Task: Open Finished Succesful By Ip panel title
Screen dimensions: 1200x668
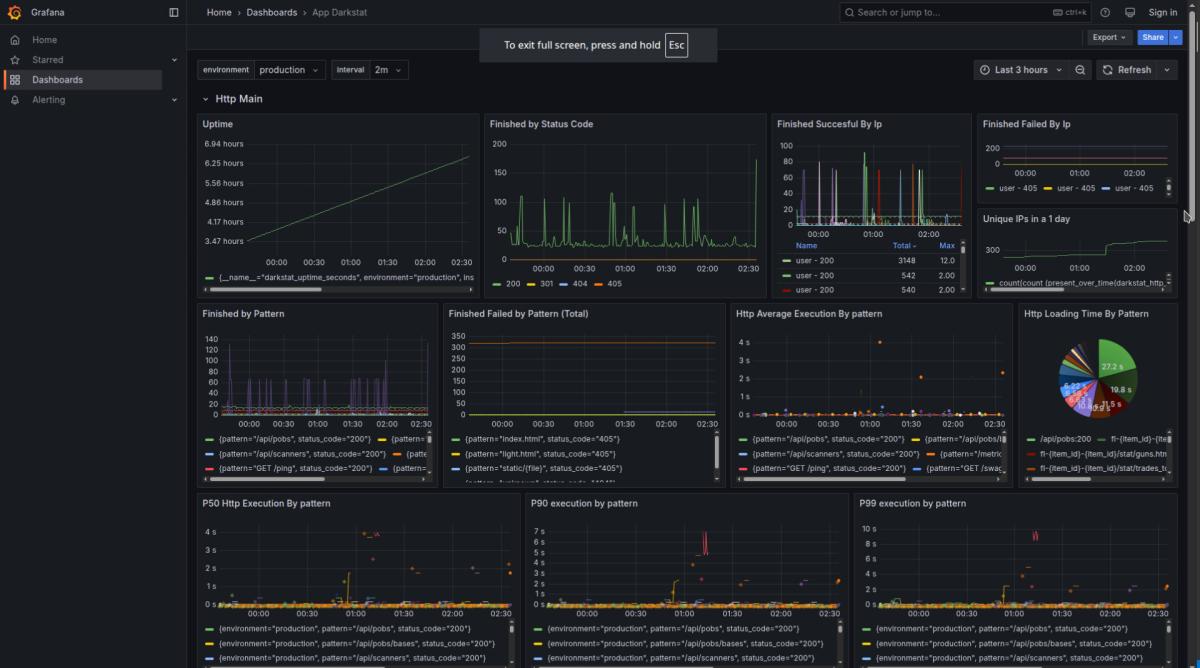Action: tap(829, 124)
